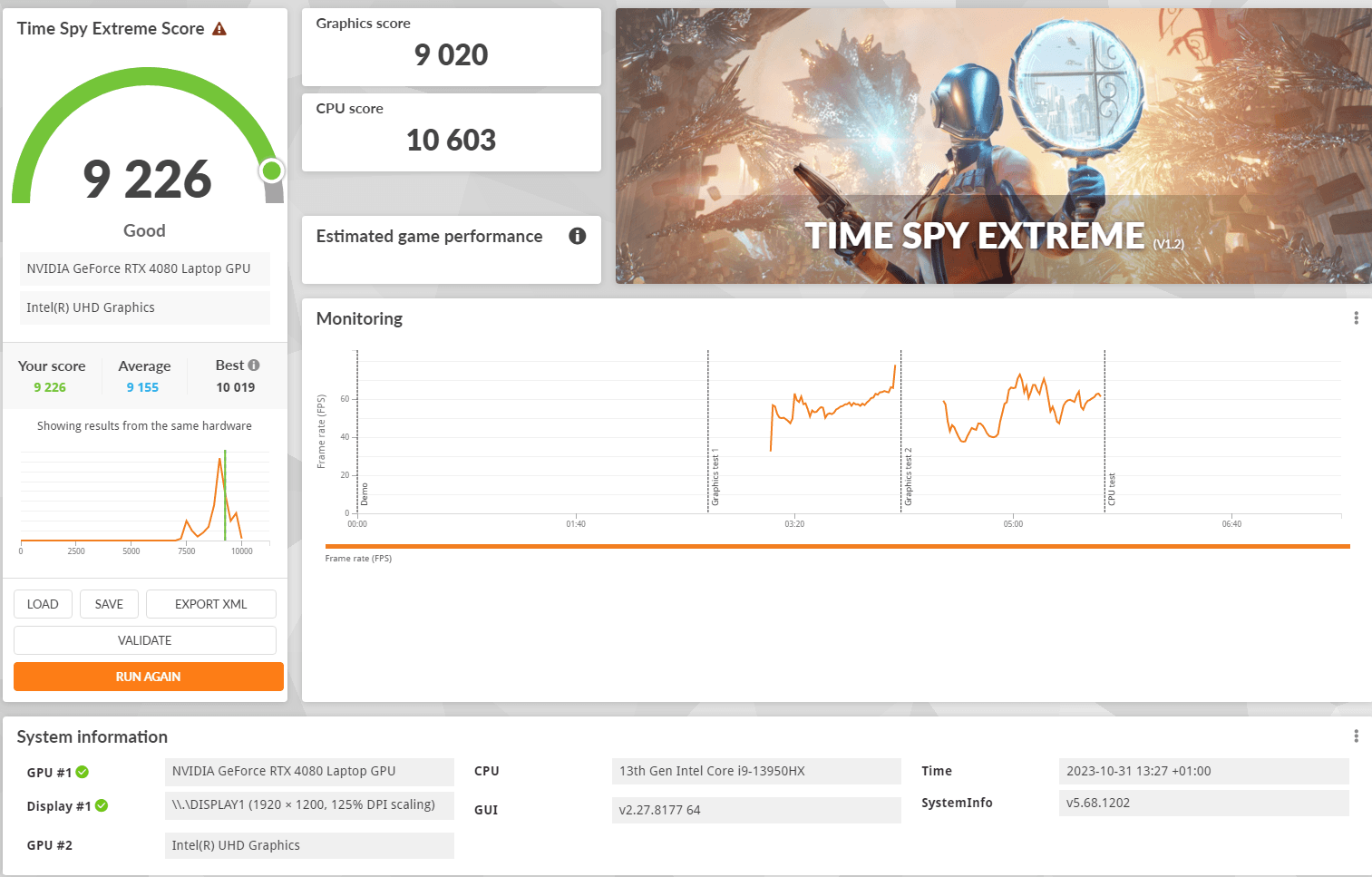Click the Time Spy Extreme banner image
1372x877 pixels.
point(994,146)
